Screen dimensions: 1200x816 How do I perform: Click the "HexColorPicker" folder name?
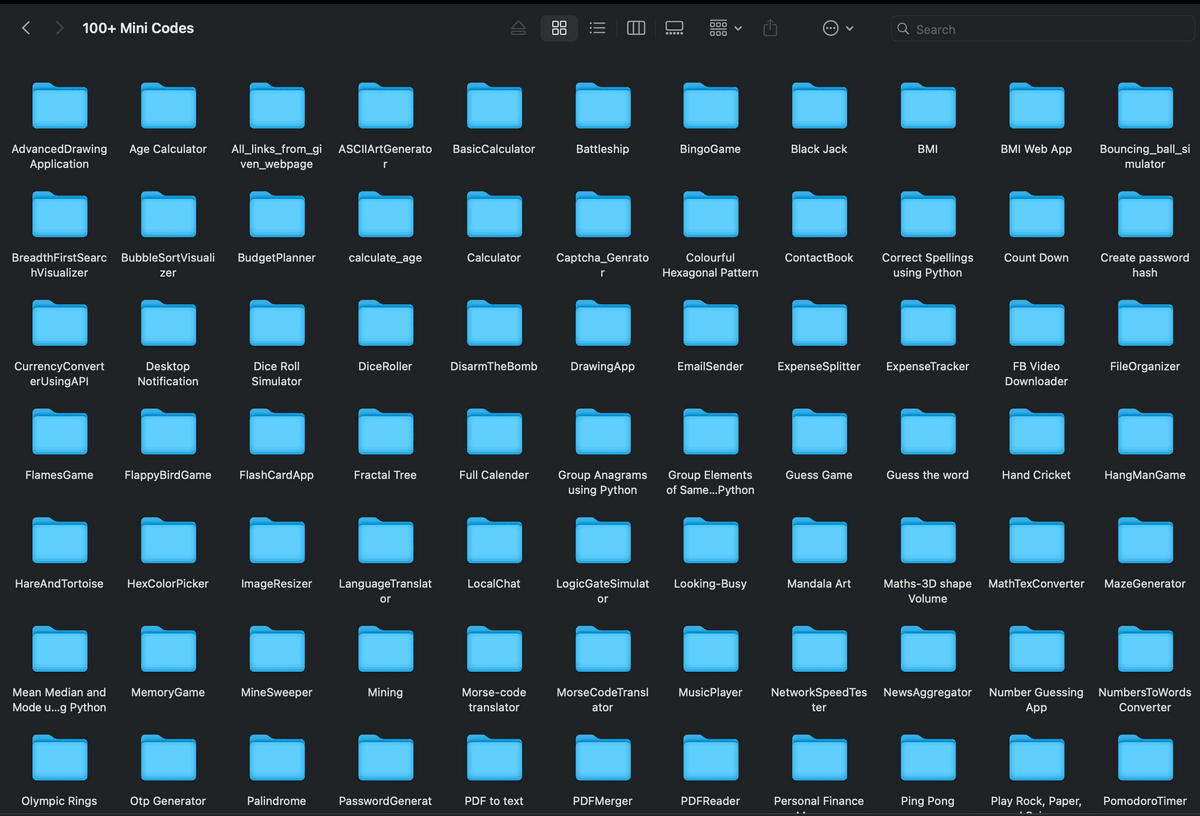pos(168,584)
